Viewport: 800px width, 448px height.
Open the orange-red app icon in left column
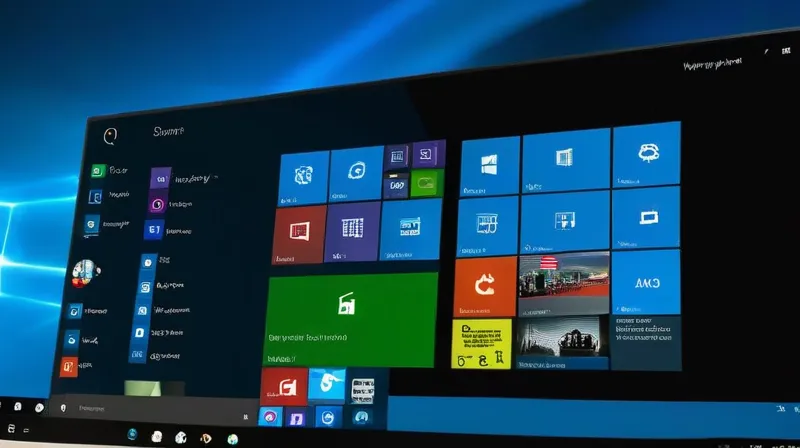(69, 366)
